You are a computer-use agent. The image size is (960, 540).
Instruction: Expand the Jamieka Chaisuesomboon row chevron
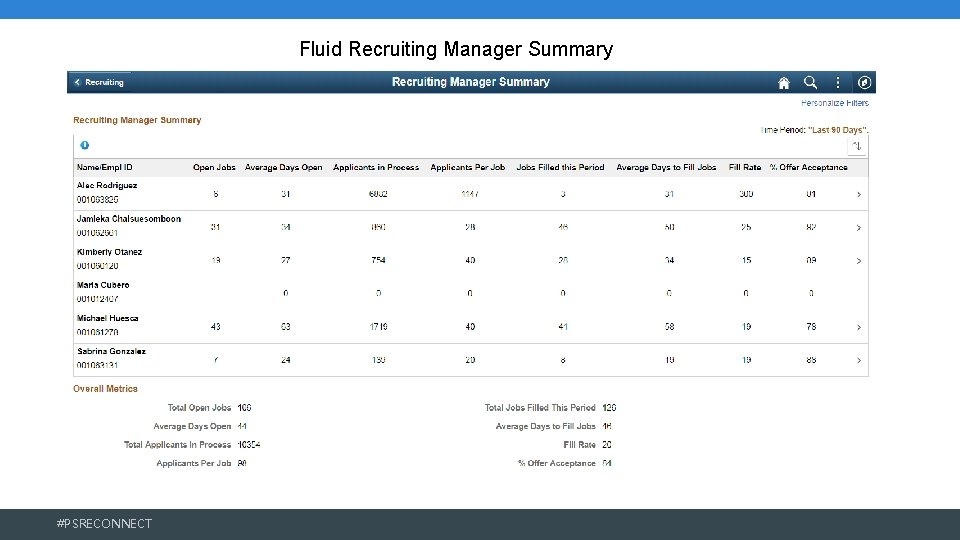point(859,228)
